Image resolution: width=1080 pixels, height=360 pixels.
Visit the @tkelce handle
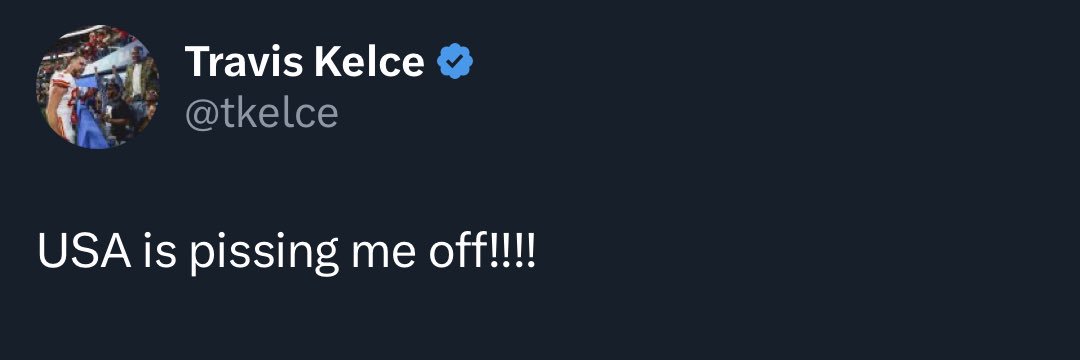point(262,114)
